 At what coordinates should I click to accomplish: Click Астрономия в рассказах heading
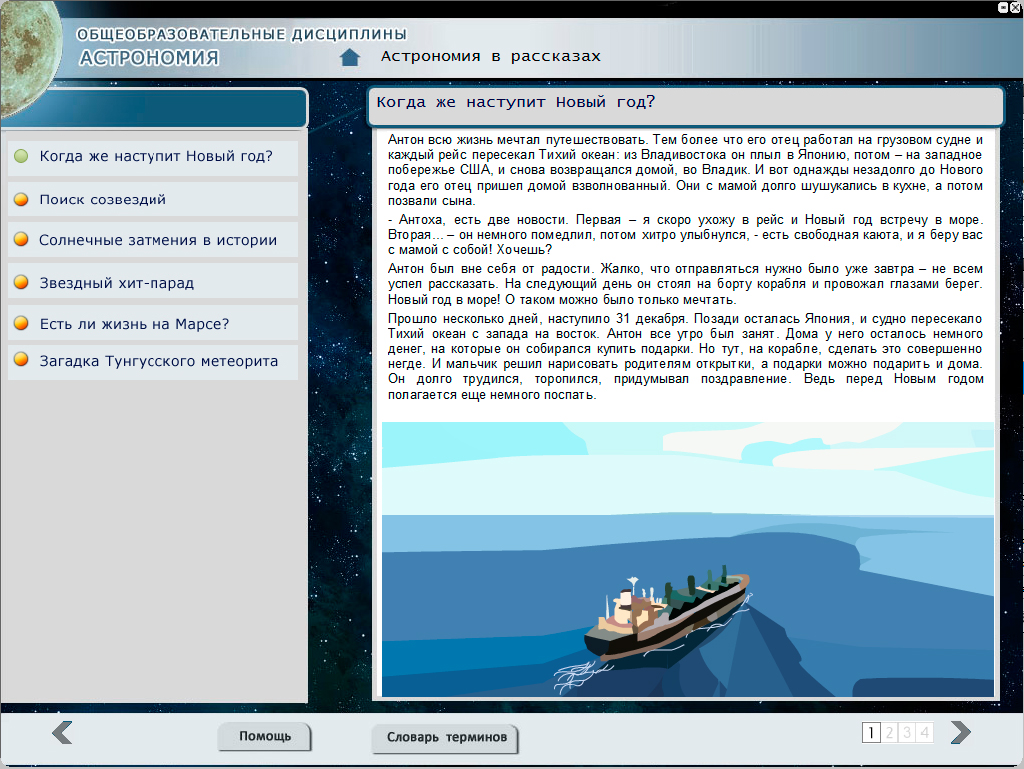click(x=490, y=56)
